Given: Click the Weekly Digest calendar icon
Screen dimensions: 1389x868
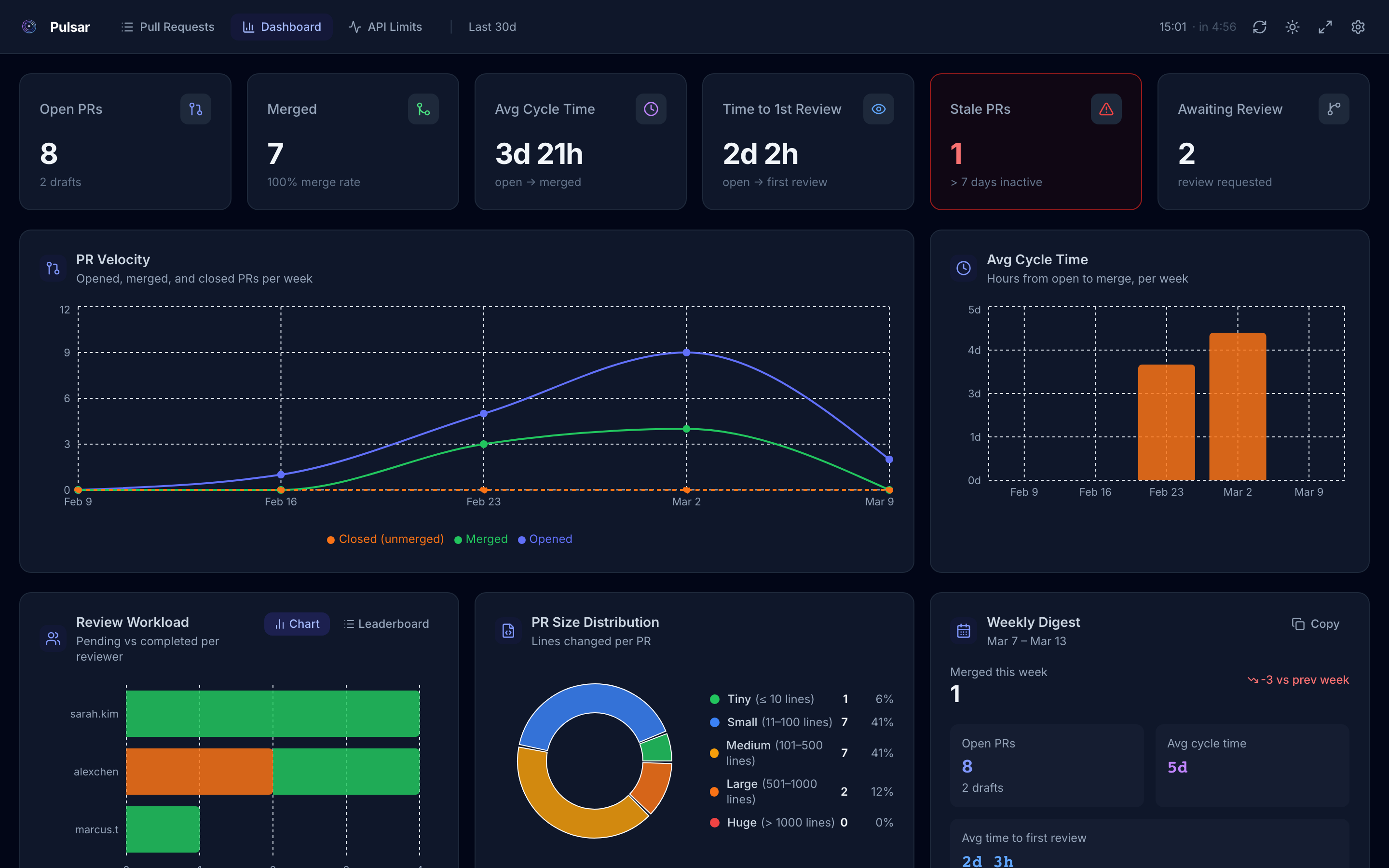Looking at the screenshot, I should (x=964, y=630).
